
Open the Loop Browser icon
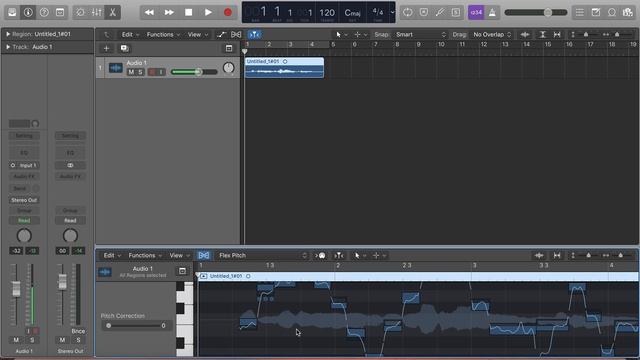coord(612,12)
